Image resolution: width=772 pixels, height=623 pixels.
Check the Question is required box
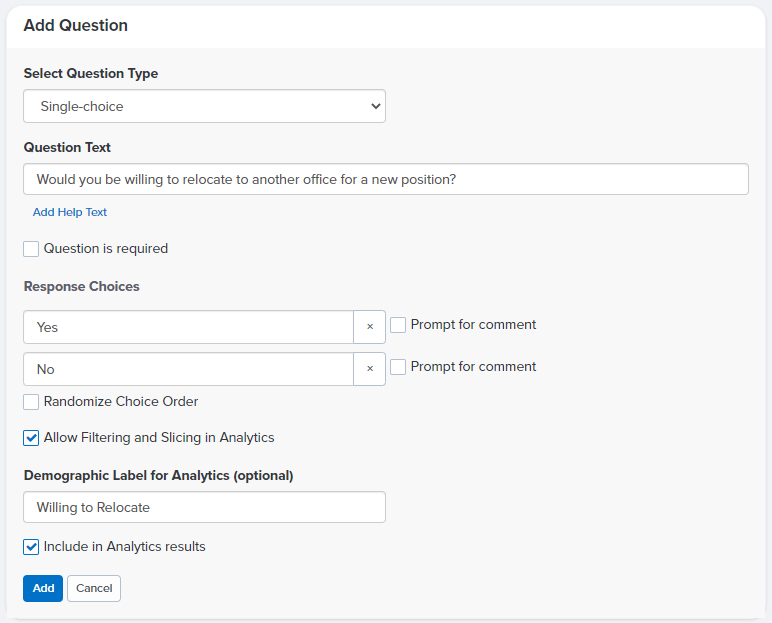tap(31, 249)
